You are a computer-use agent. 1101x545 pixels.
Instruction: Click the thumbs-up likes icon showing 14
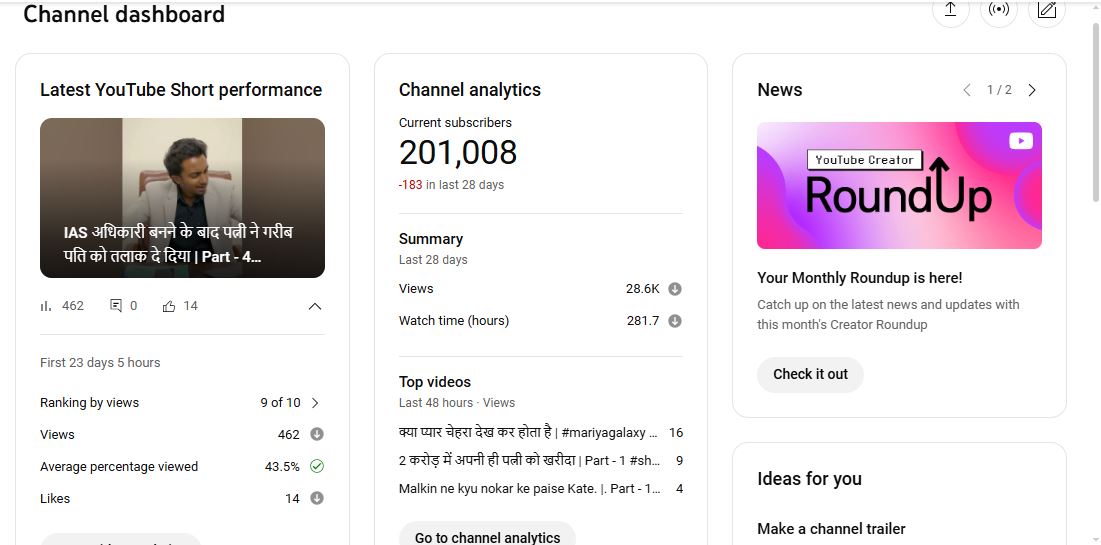[x=169, y=306]
